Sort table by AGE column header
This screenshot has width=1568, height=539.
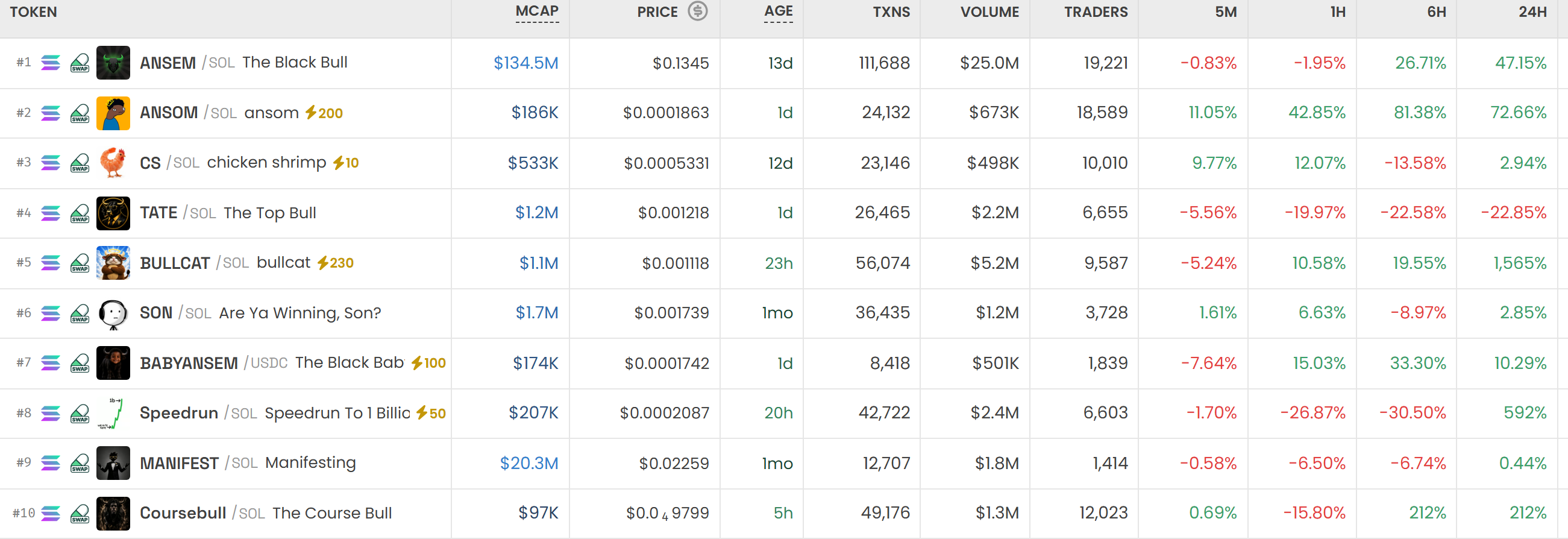coord(778,11)
